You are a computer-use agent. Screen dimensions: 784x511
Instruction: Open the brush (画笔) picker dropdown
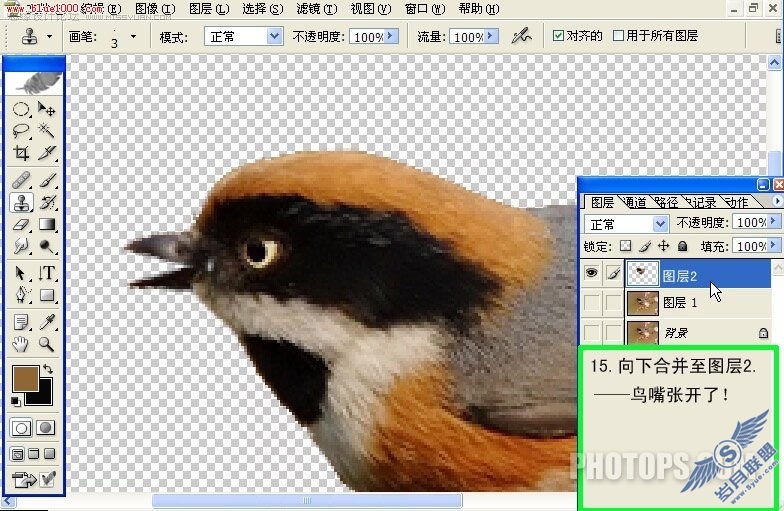[x=133, y=36]
